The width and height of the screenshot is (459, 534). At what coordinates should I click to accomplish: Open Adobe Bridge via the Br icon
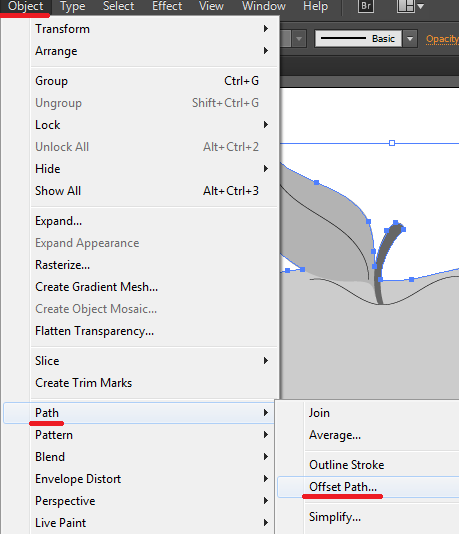click(366, 6)
